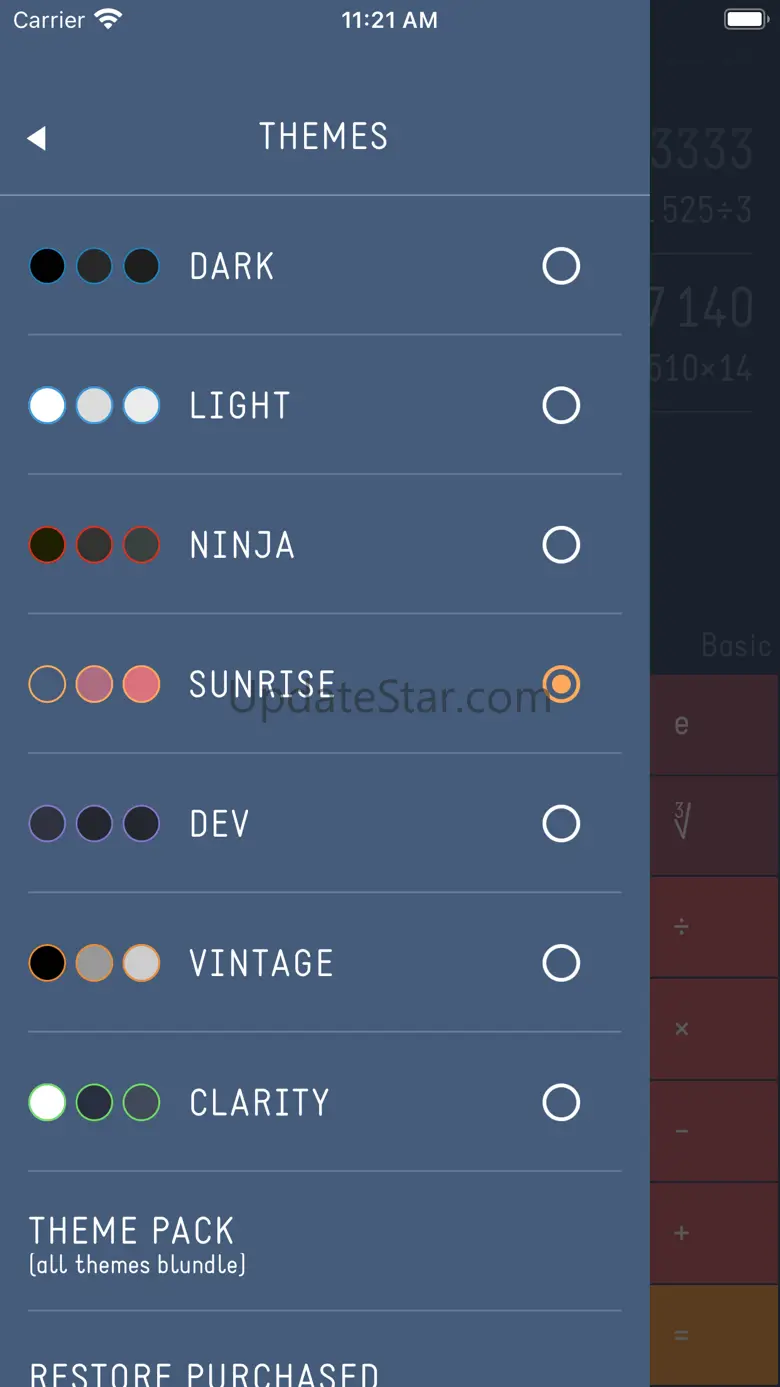Click the black swatch of VINTAGE theme
The image size is (780, 1387).
point(47,963)
